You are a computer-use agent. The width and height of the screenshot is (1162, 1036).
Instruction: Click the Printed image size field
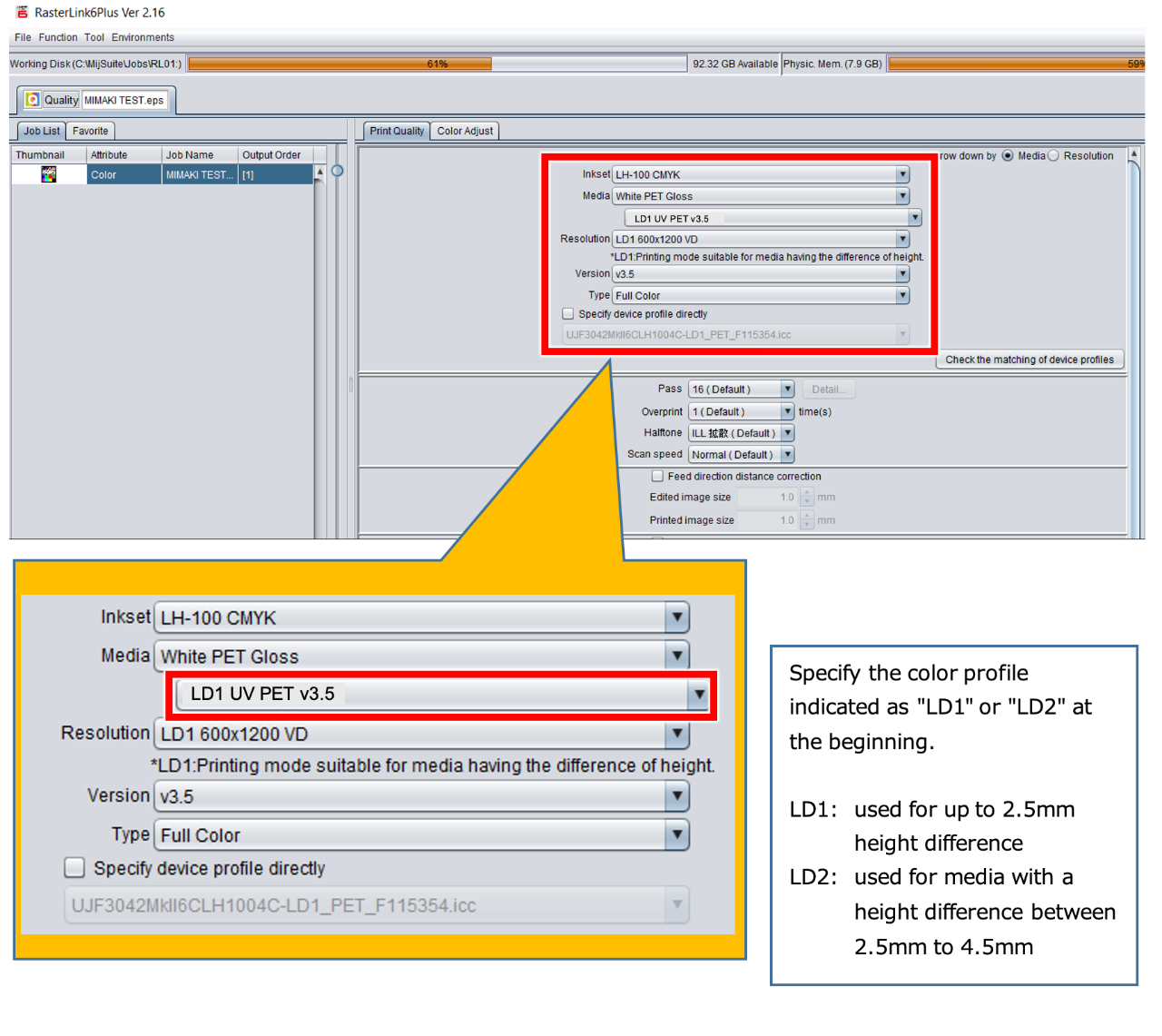coord(768,520)
